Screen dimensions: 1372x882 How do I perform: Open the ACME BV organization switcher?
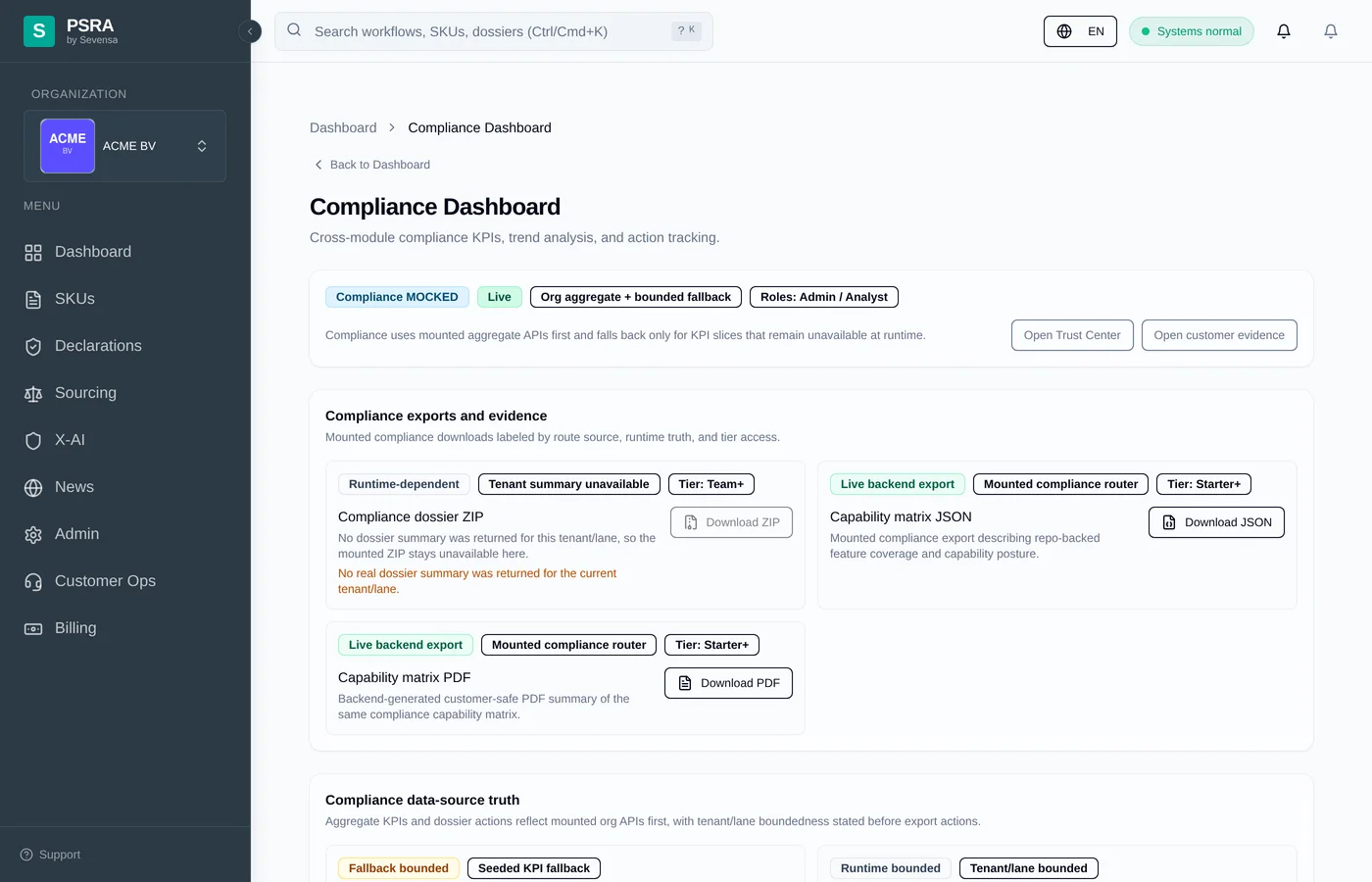(x=125, y=146)
